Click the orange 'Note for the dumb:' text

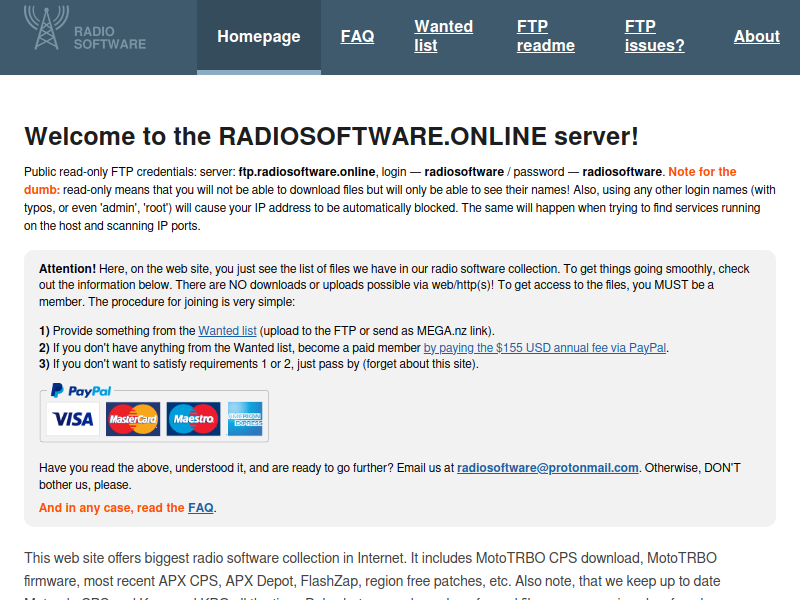click(702, 172)
